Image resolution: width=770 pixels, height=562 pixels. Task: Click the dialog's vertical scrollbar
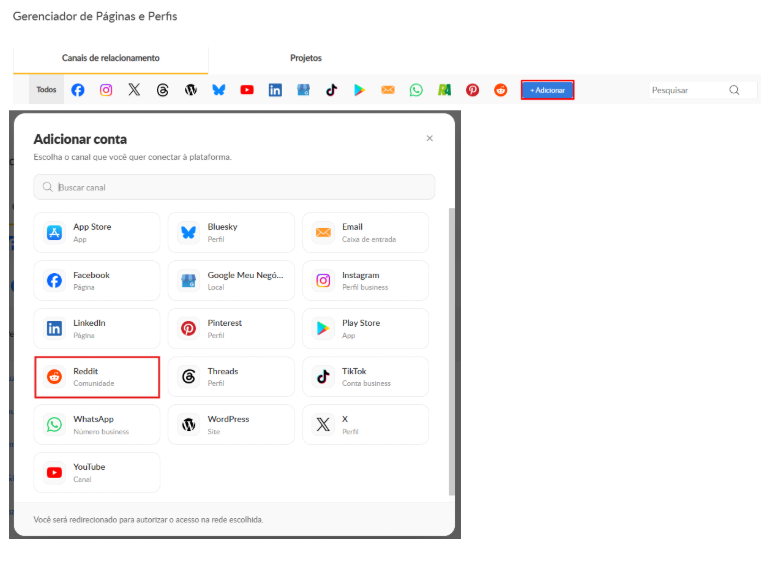click(452, 352)
